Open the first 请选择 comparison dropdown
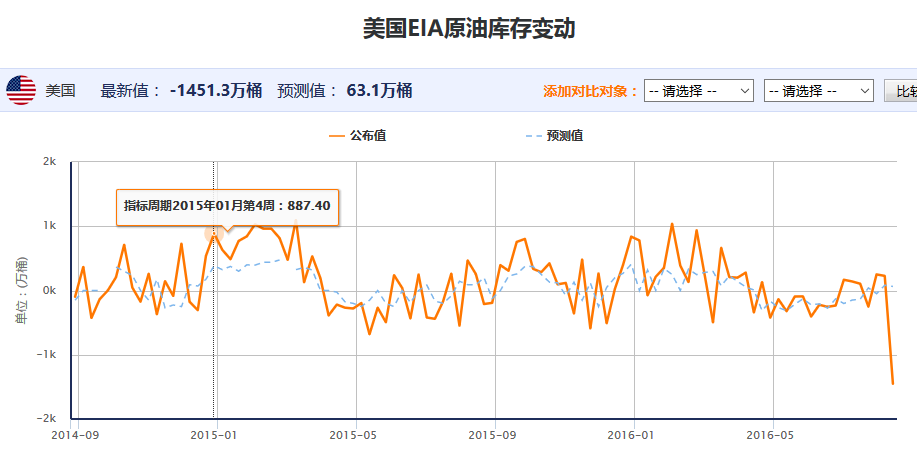Image resolution: width=917 pixels, height=454 pixels. [698, 91]
